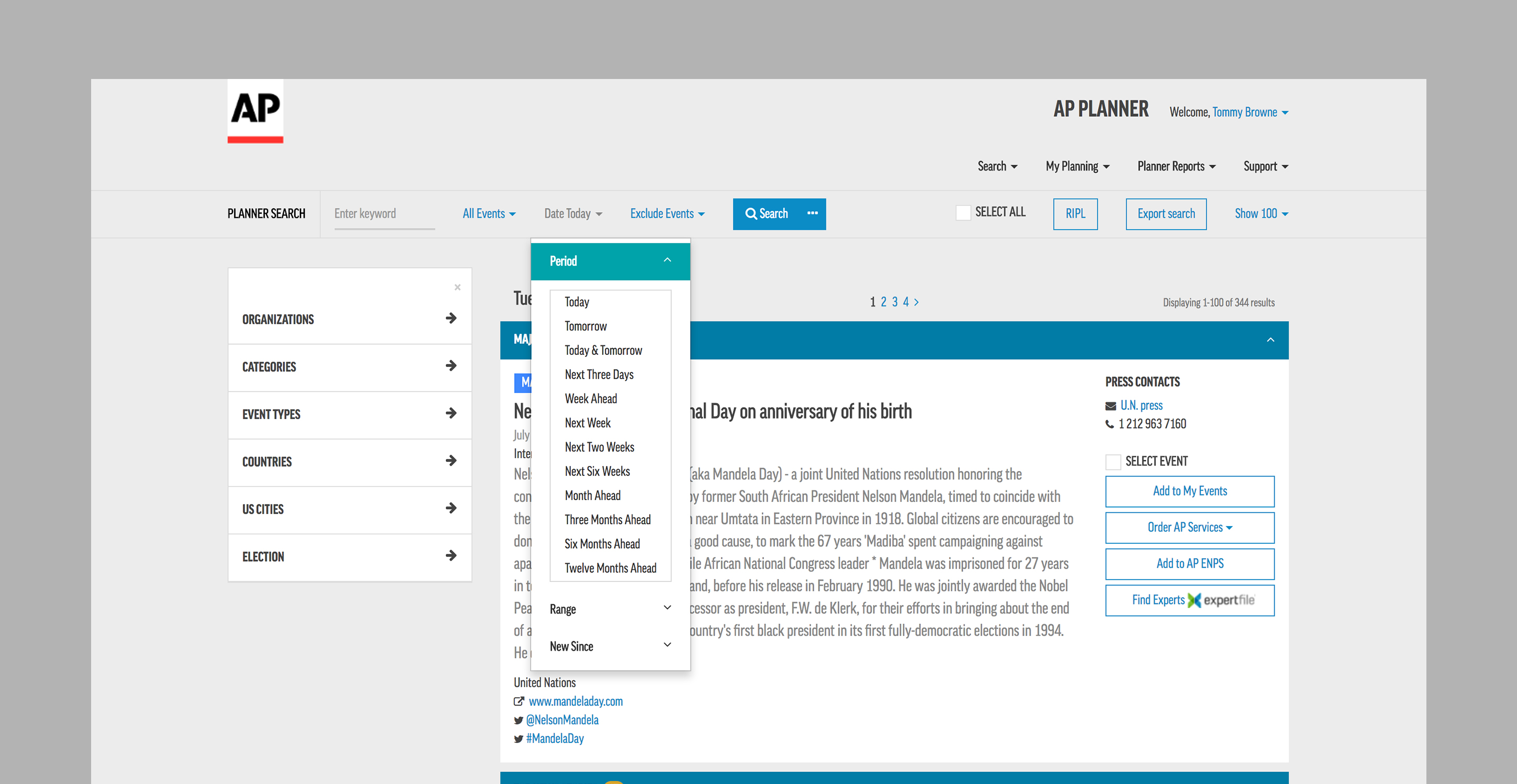The width and height of the screenshot is (1517, 784).
Task: Click the phone icon in Press Contacts
Action: tap(1109, 424)
